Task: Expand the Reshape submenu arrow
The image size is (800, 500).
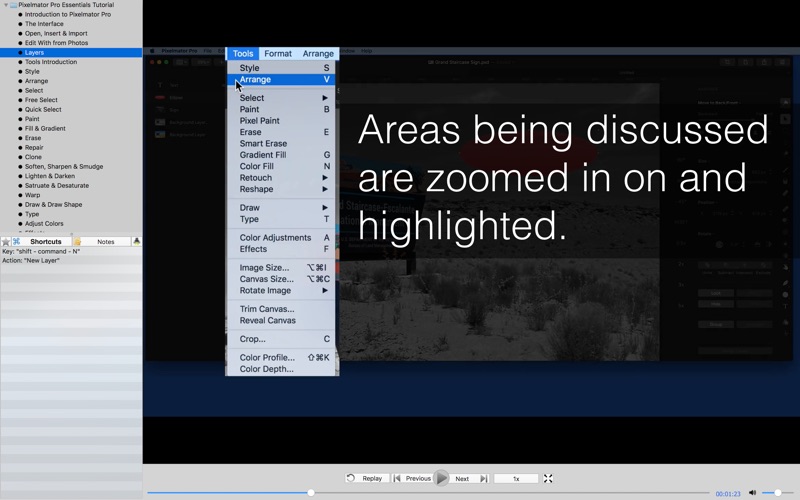Action: point(324,189)
